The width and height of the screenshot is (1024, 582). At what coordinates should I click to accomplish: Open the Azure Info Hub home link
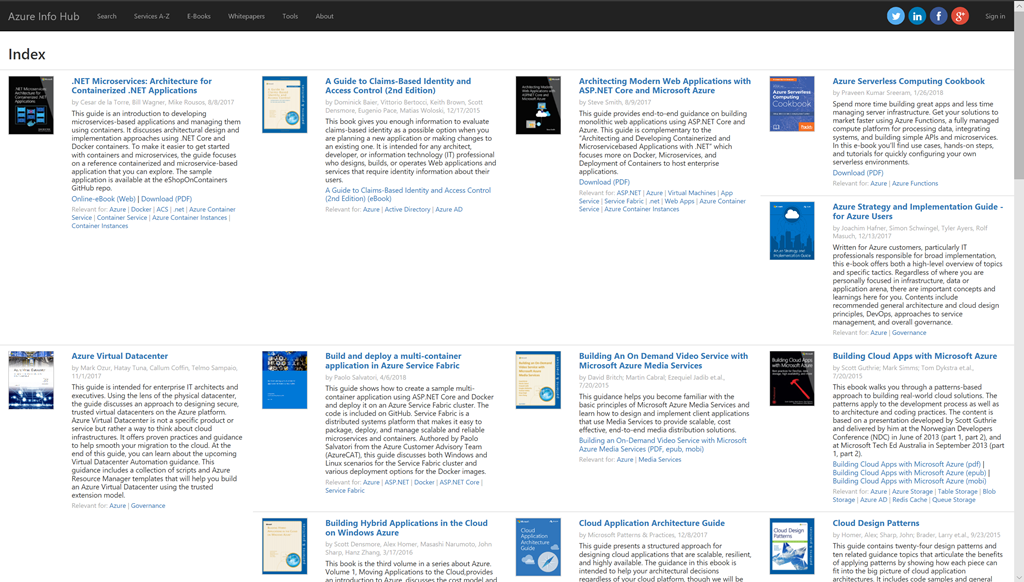pyautogui.click(x=45, y=16)
